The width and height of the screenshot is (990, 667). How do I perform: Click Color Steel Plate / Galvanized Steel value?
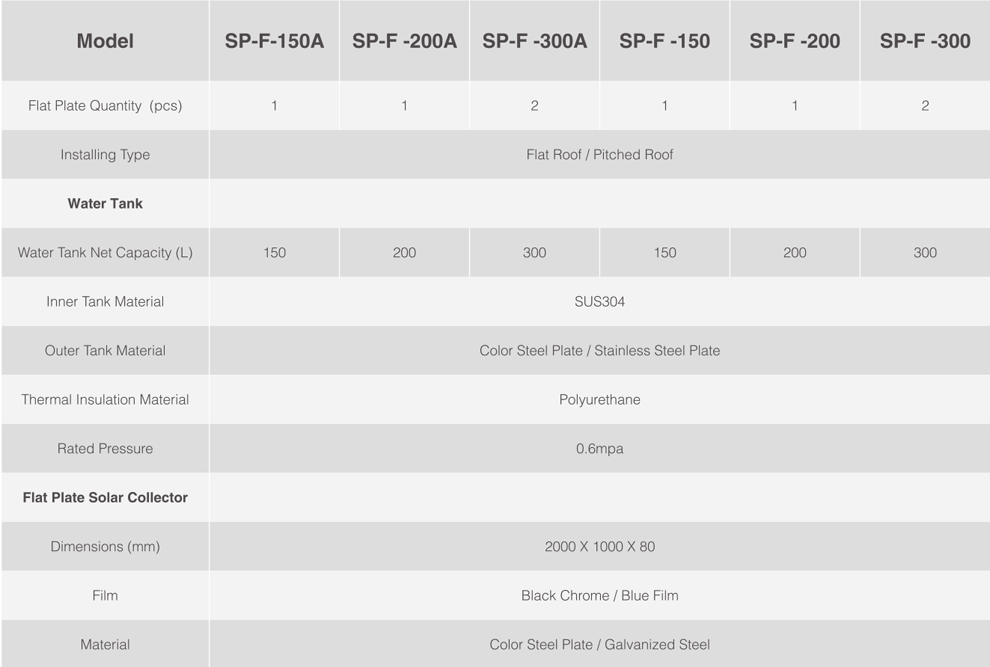pyautogui.click(x=600, y=644)
